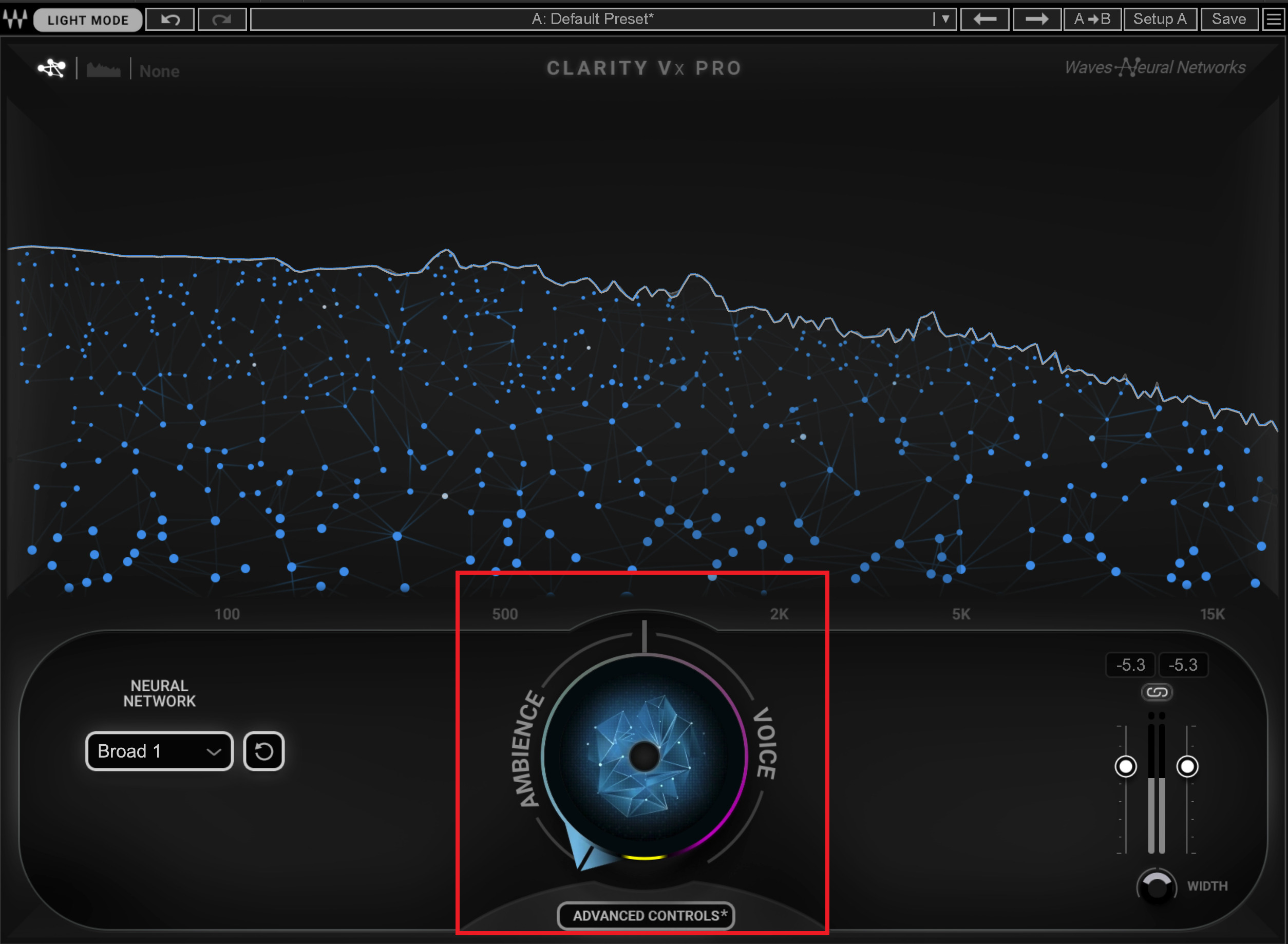Screen dimensions: 1288x944
Task: Toggle the output fader link
Action: [x=1157, y=692]
